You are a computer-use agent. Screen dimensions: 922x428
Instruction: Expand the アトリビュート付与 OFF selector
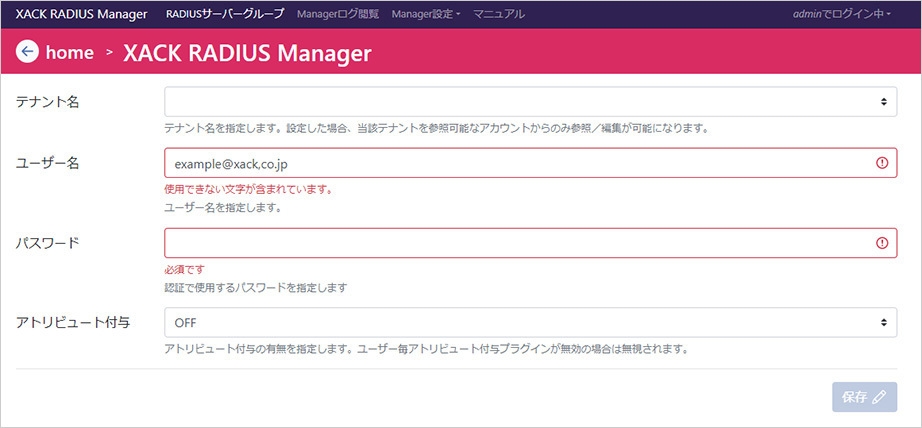tap(530, 322)
